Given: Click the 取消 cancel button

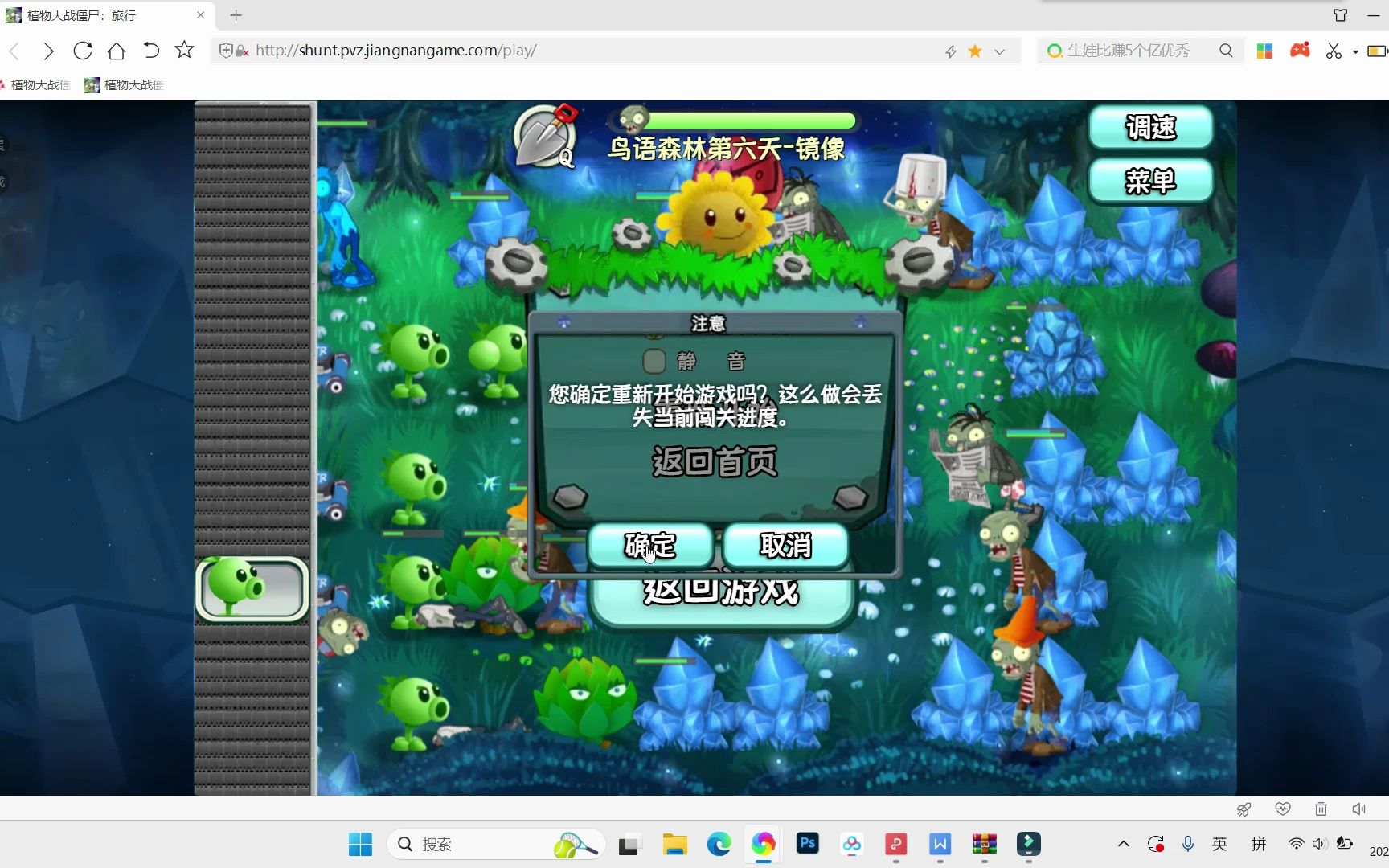Looking at the screenshot, I should coord(785,546).
